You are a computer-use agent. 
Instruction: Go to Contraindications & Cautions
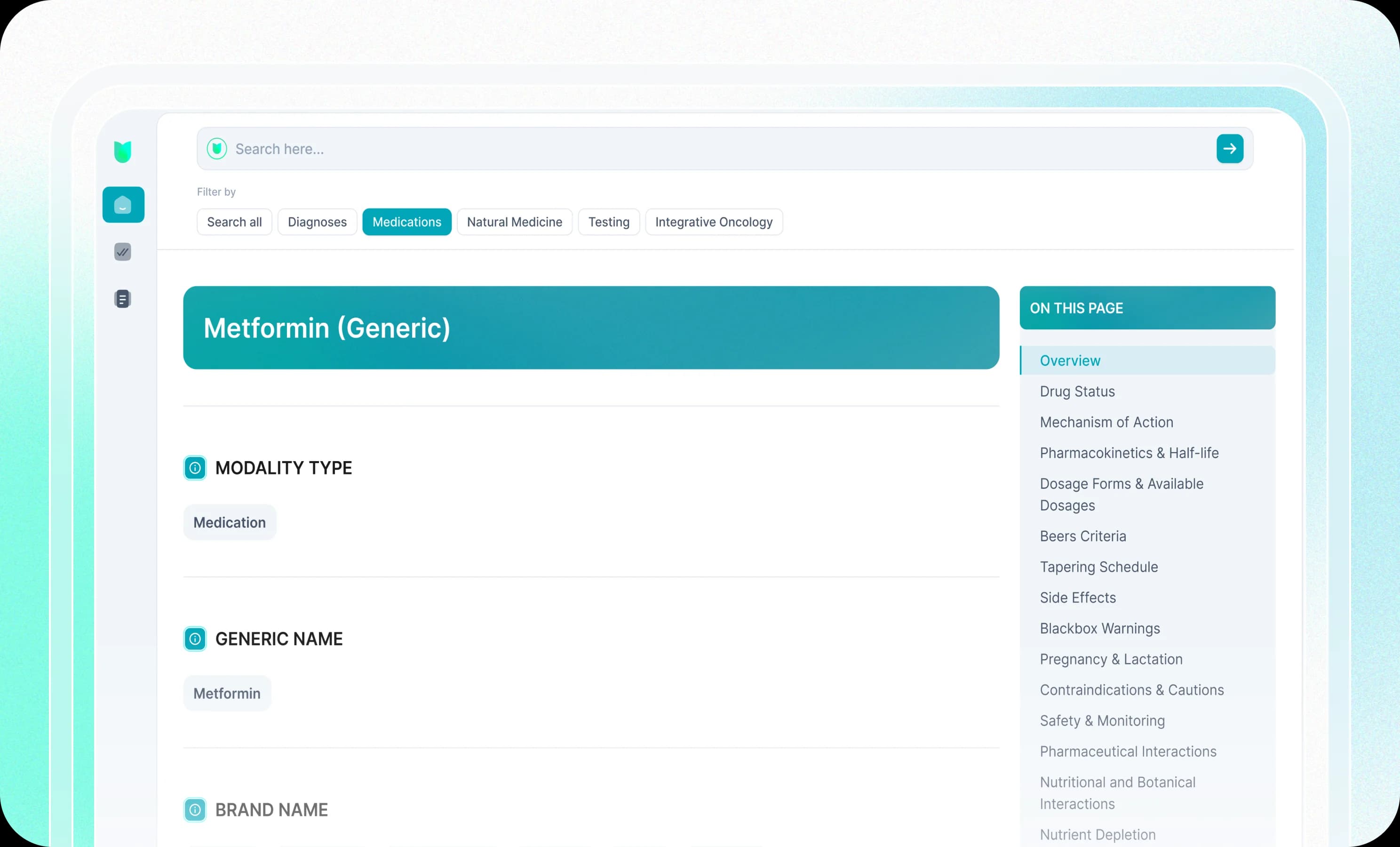click(x=1131, y=689)
